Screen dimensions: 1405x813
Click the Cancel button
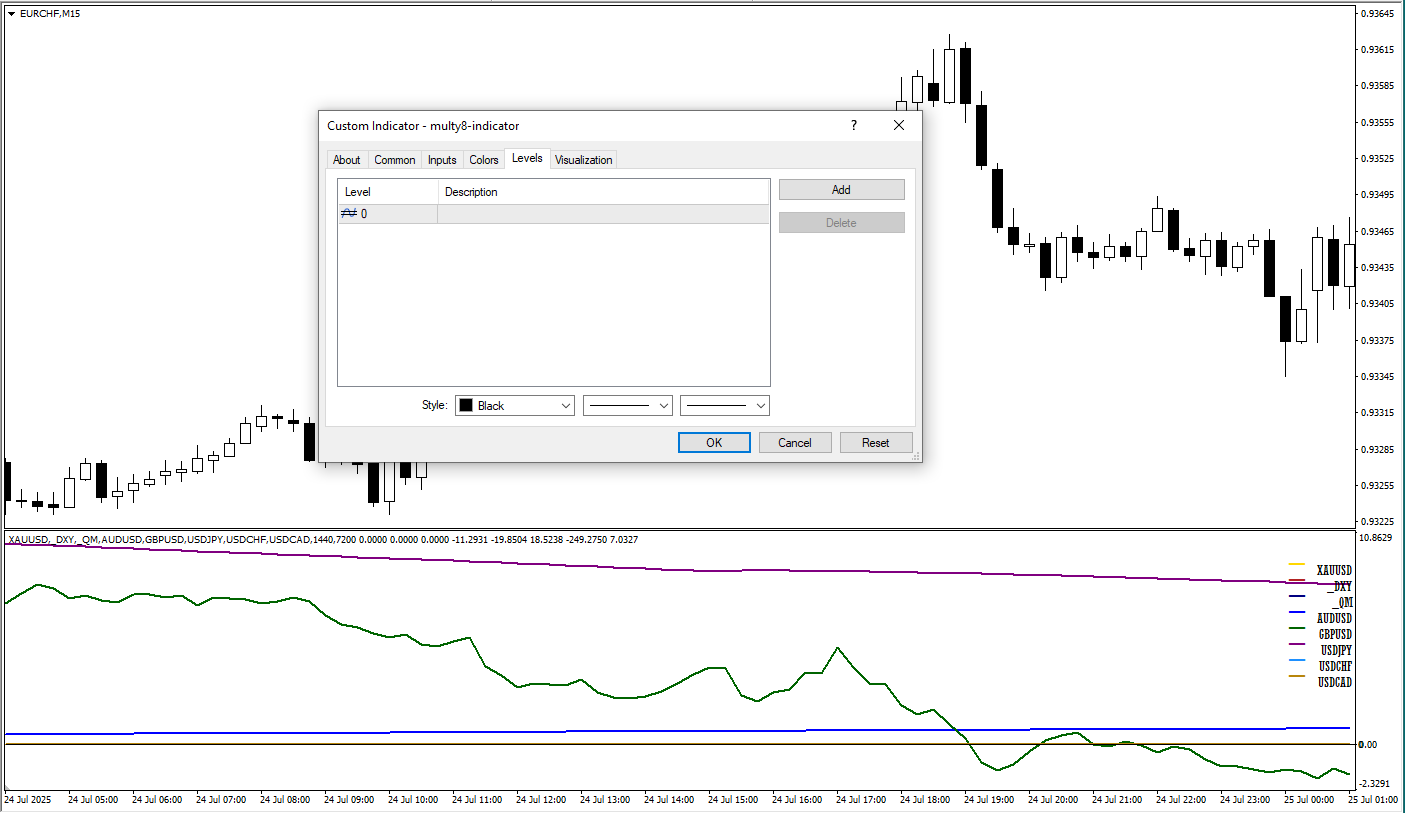click(794, 443)
